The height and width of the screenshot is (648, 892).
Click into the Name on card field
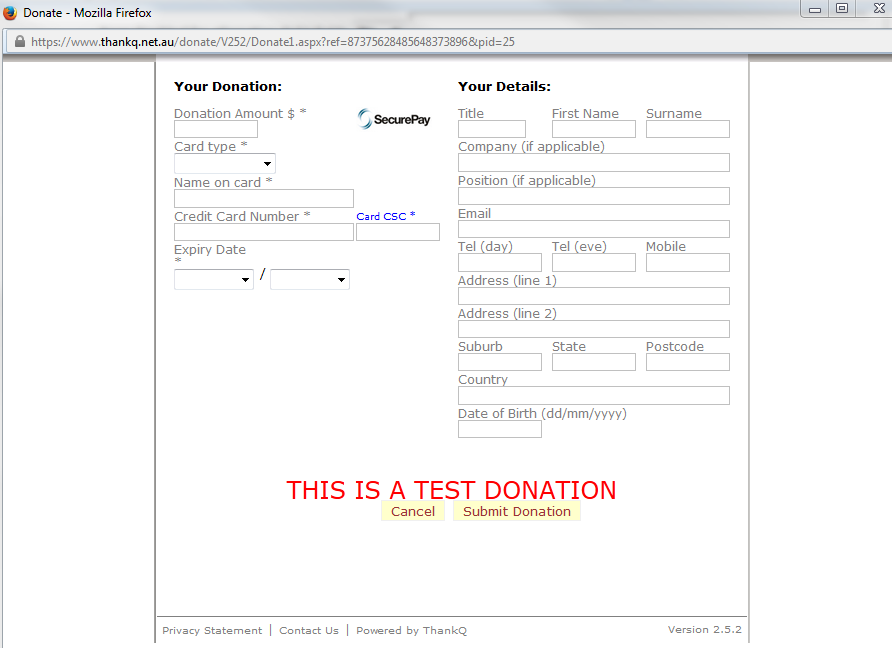point(264,198)
